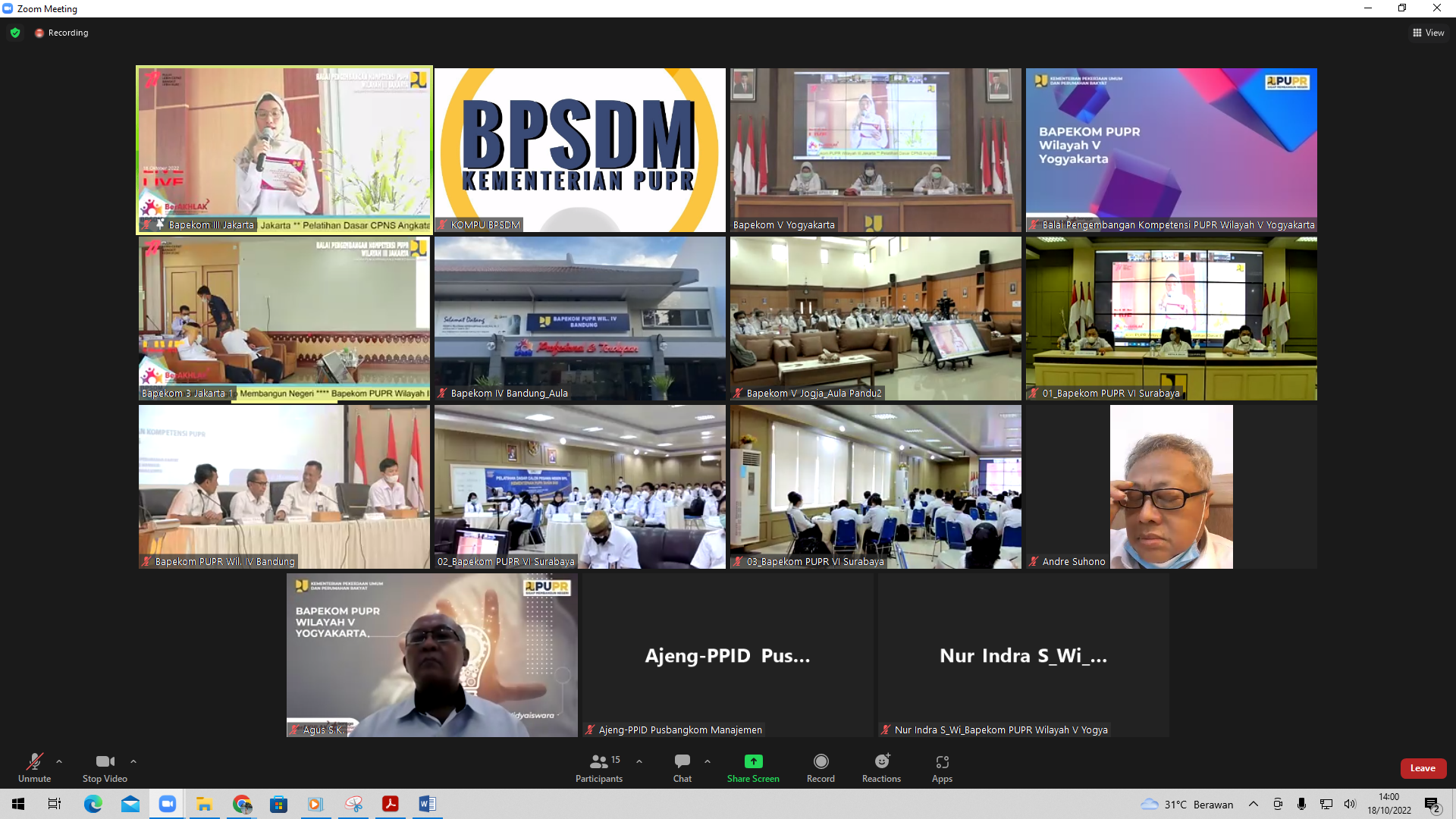Open Task View in the taskbar
1456x819 pixels.
tap(55, 804)
